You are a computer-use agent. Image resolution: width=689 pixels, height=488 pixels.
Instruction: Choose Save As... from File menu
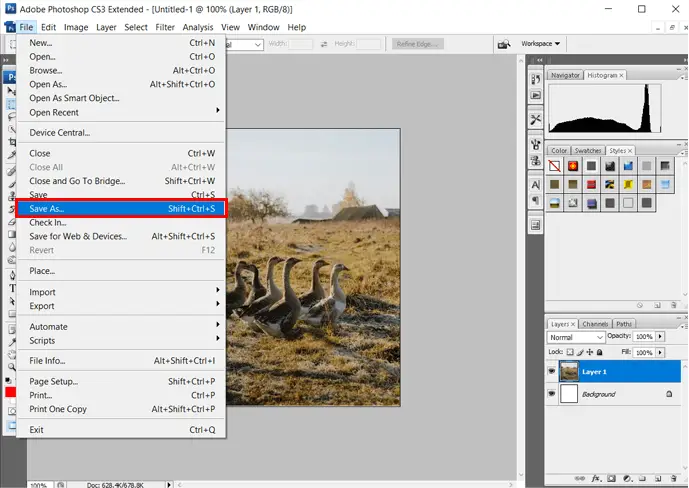pos(122,208)
